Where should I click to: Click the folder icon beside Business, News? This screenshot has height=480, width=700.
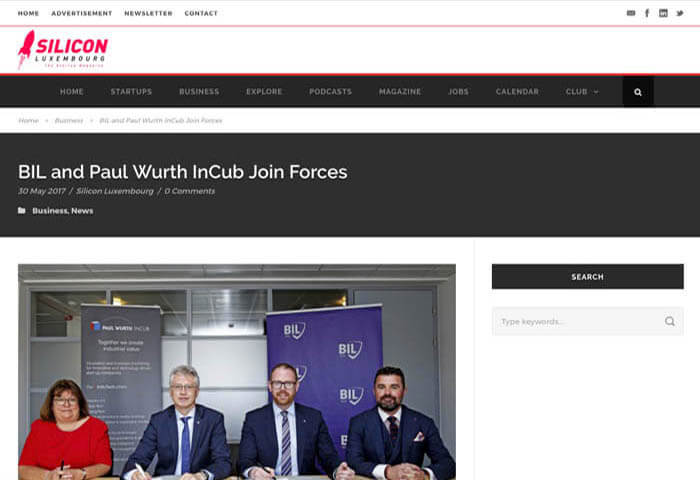pos(21,210)
